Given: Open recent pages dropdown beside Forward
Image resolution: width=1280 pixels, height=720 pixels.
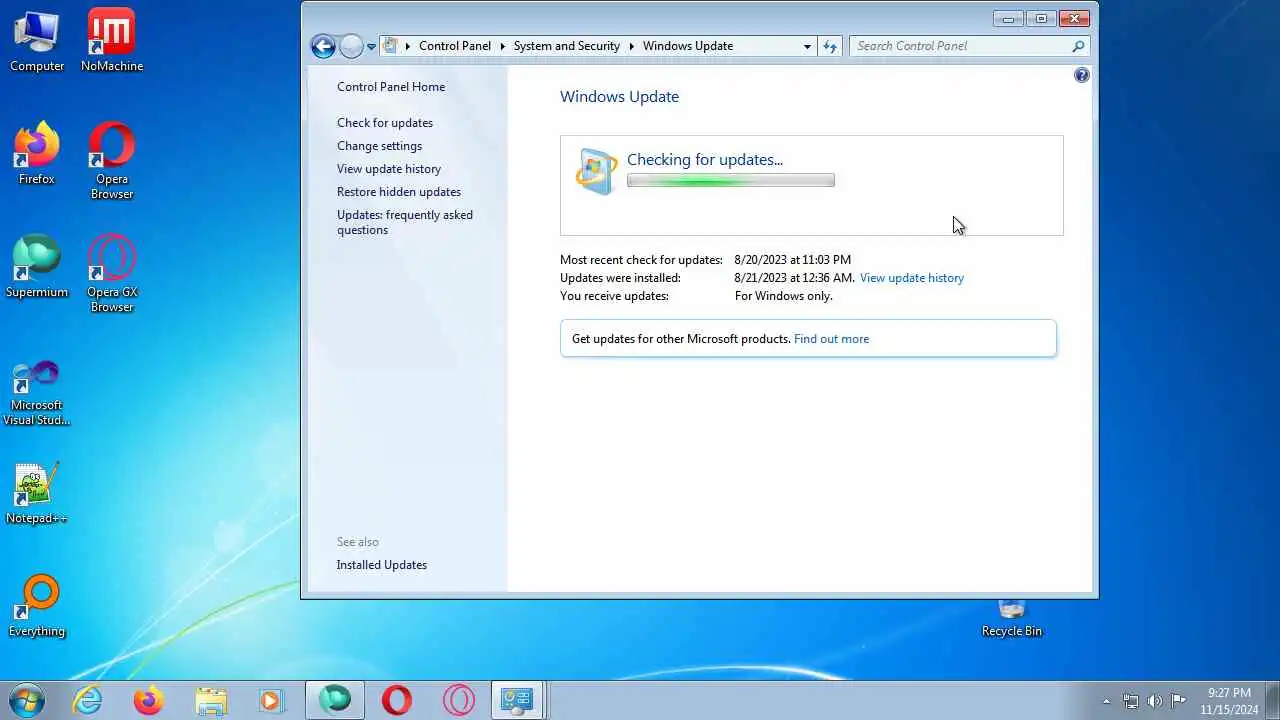Looking at the screenshot, I should point(371,46).
